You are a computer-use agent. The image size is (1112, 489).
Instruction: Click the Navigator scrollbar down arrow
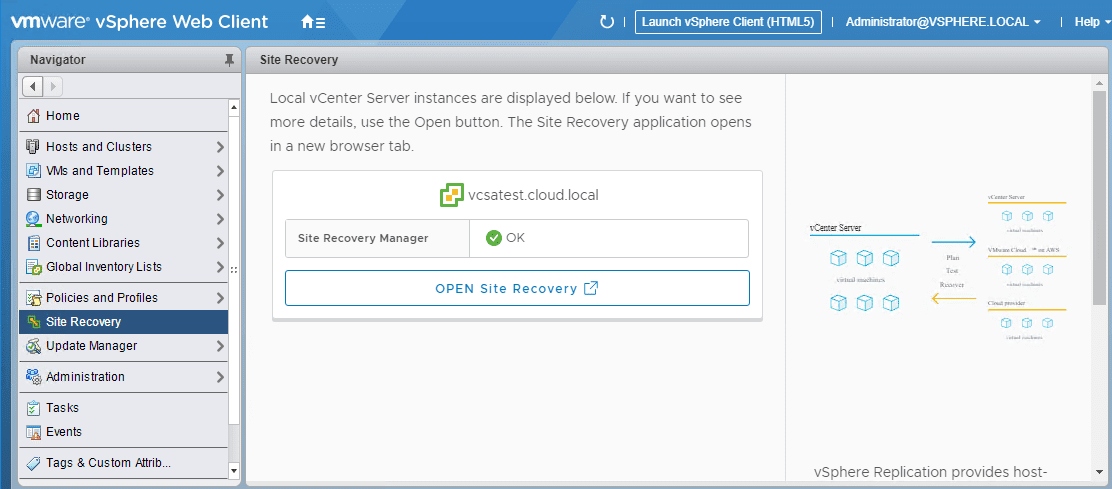click(x=234, y=469)
